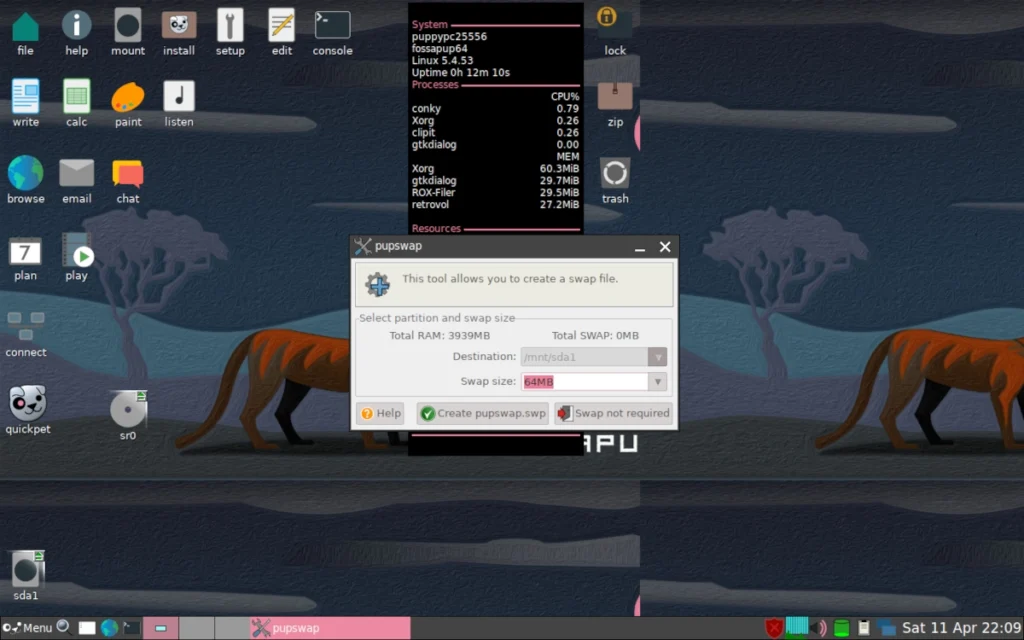Click the pupswap taskbar entry
This screenshot has height=640, width=1024.
point(330,628)
